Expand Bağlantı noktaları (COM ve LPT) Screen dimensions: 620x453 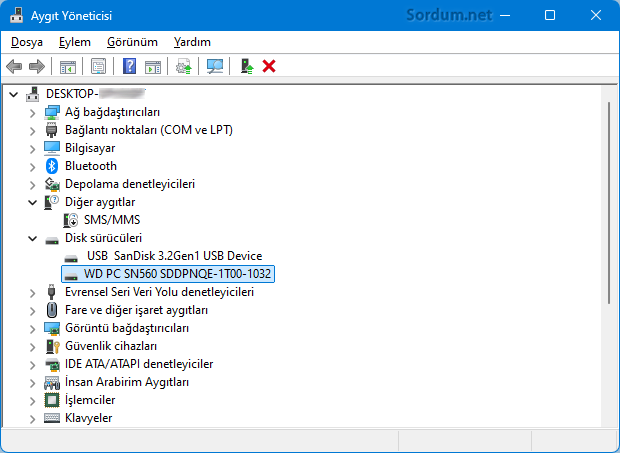(32, 130)
